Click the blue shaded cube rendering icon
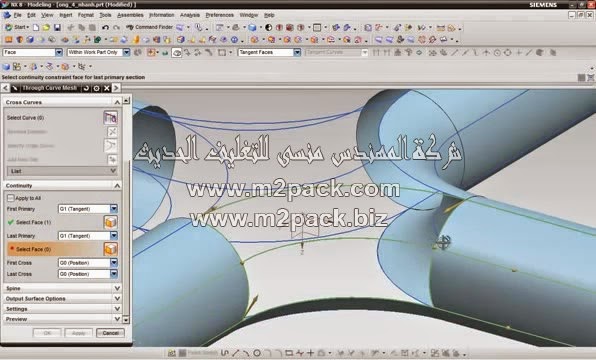 252,27
